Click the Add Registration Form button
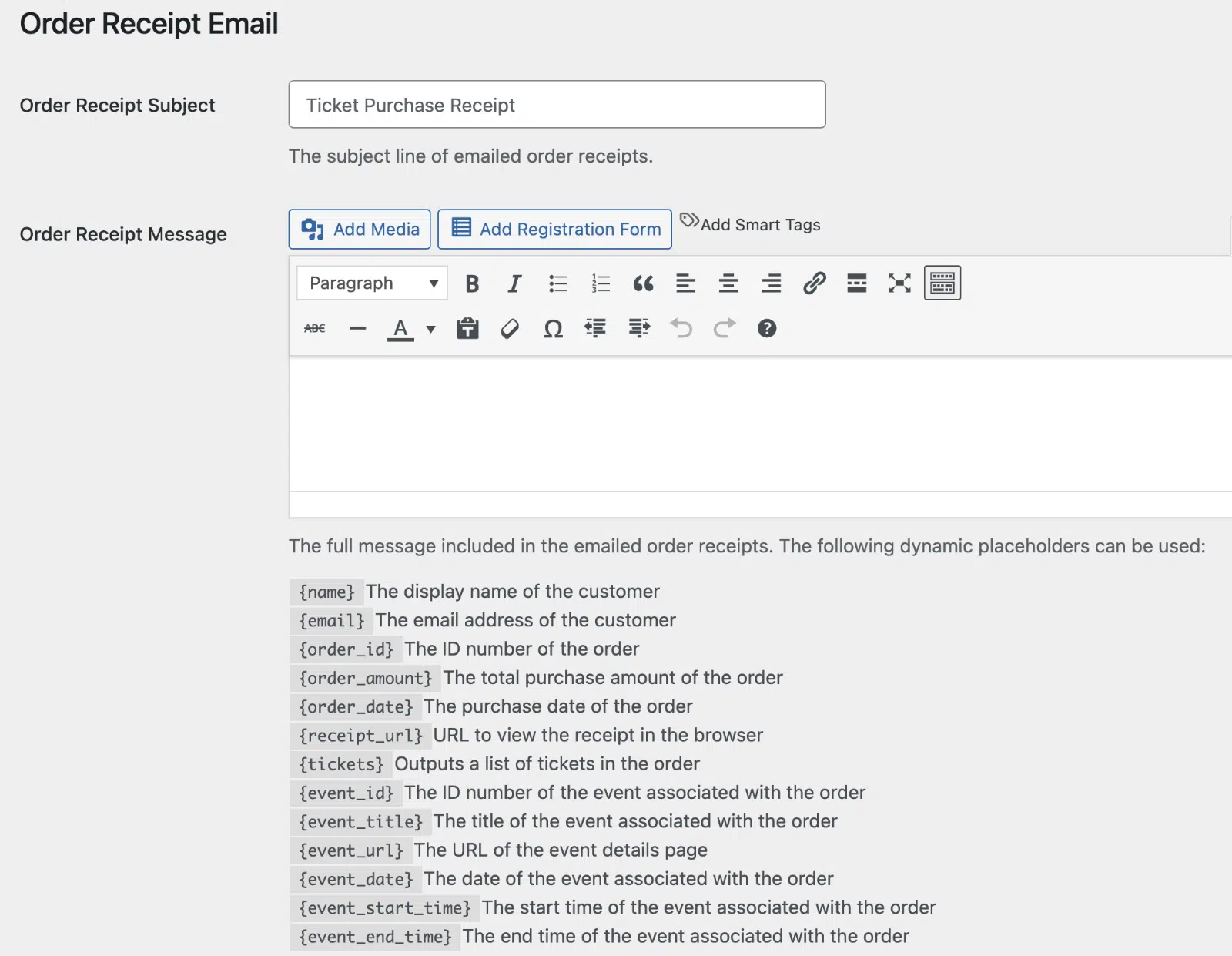Screen dimensions: 1232x956 pyautogui.click(x=554, y=230)
